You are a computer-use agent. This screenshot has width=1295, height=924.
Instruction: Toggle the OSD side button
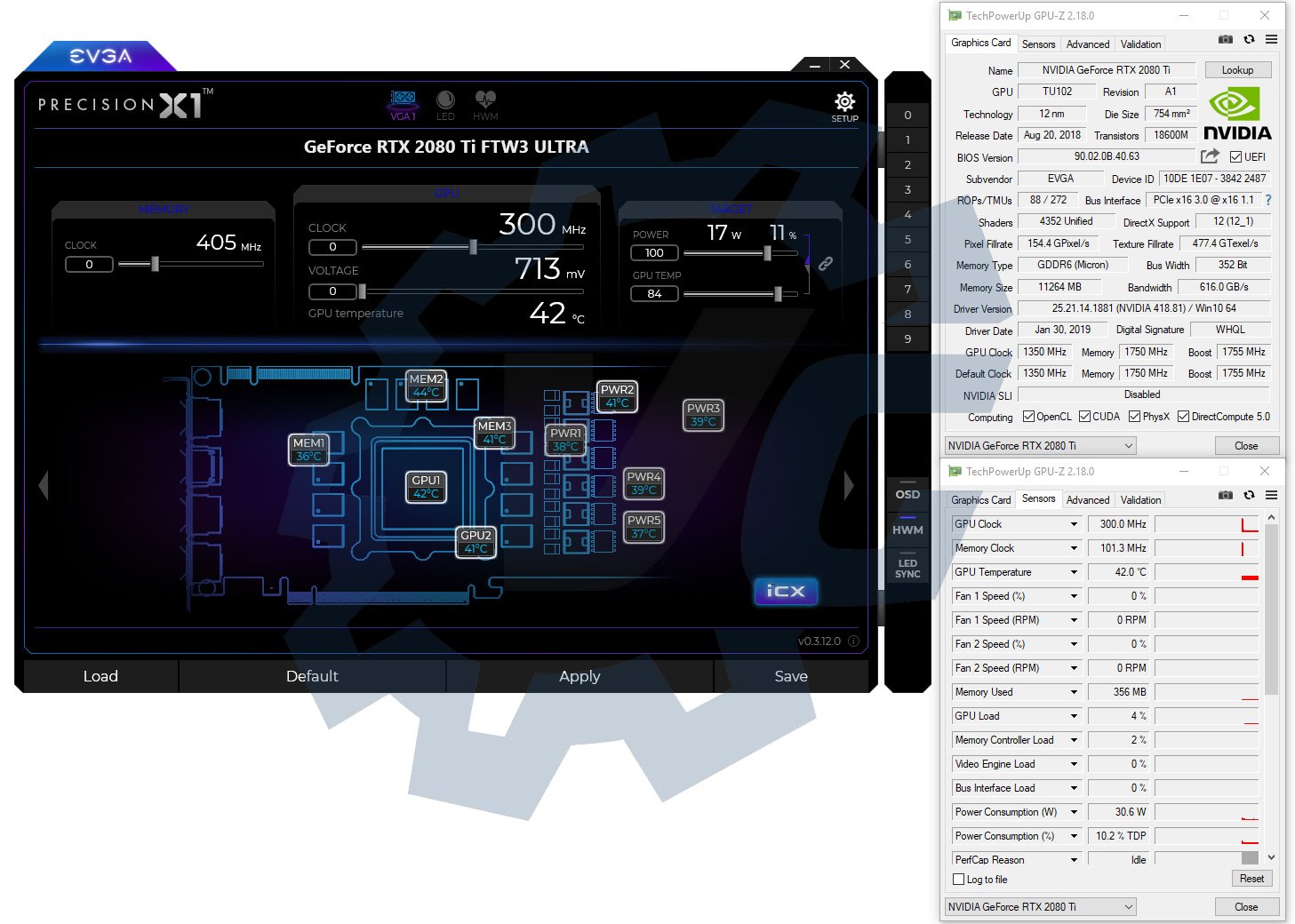tap(907, 495)
